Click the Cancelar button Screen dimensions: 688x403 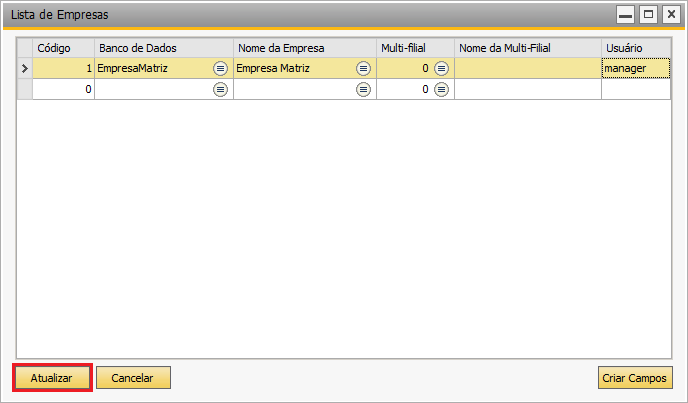coord(133,378)
